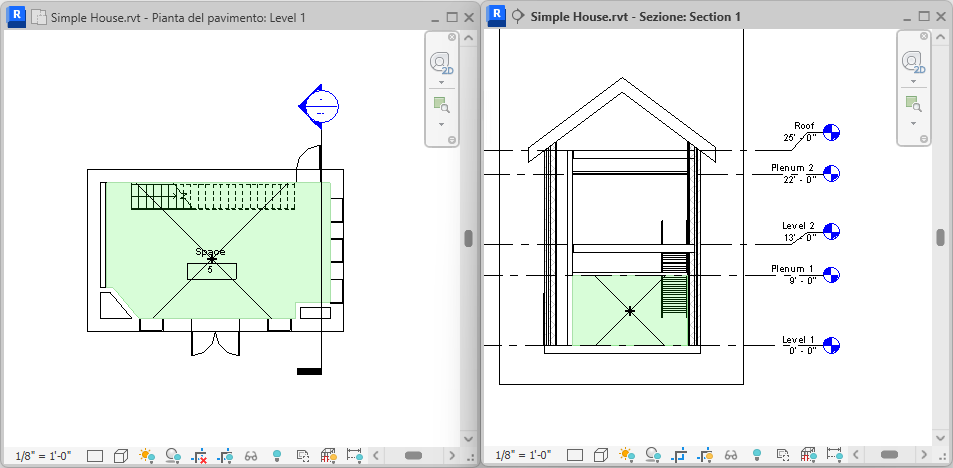Toggle Show Crop Region in Level 1 view
This screenshot has height=468, width=953.
tap(225, 455)
